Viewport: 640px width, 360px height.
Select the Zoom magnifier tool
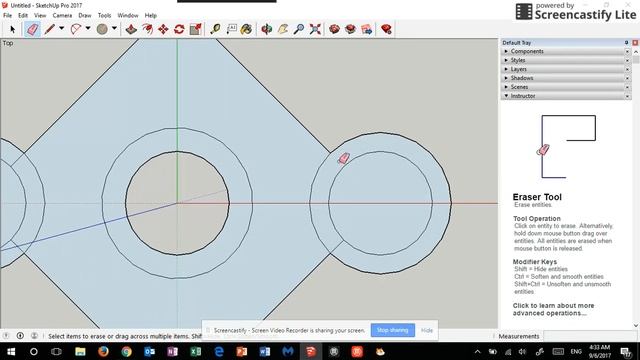coord(299,29)
